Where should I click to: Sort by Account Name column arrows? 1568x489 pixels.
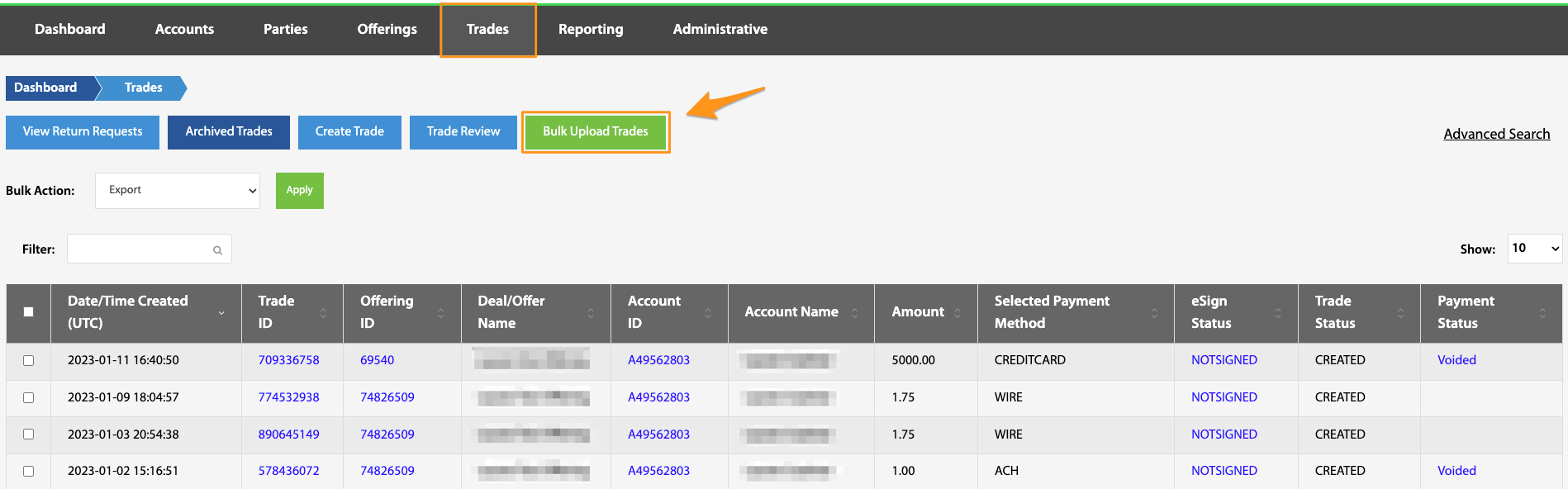coord(854,313)
